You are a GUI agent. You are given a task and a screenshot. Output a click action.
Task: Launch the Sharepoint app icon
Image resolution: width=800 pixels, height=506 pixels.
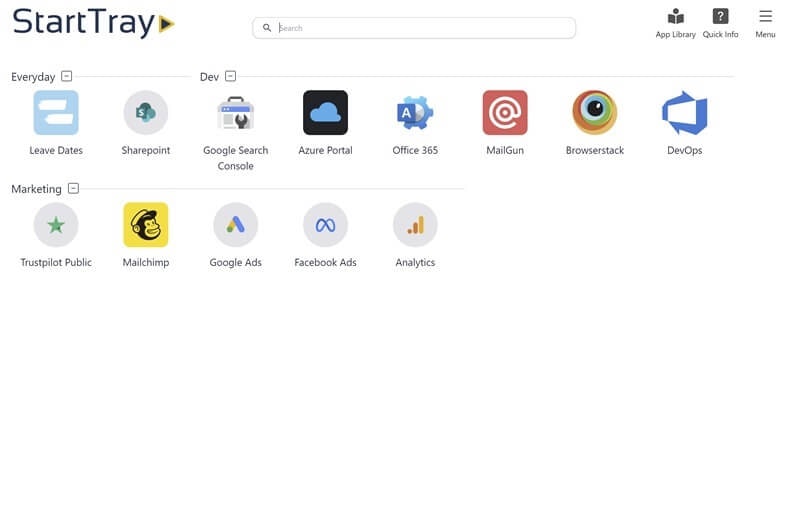146,113
